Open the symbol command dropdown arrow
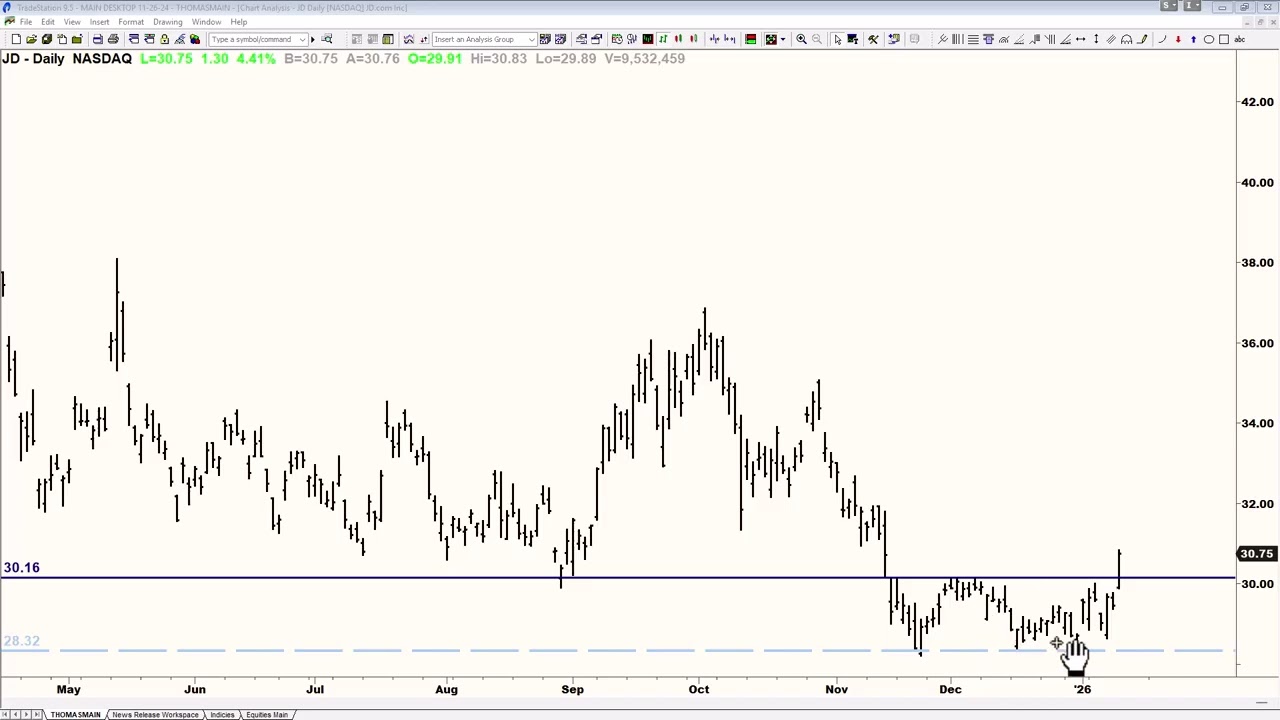This screenshot has height=720, width=1280. pyautogui.click(x=303, y=39)
